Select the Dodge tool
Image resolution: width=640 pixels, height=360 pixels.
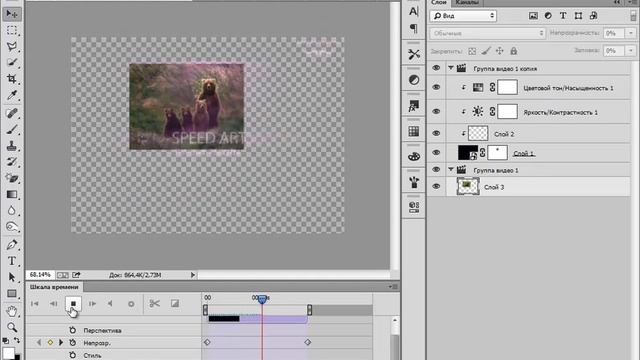(x=12, y=227)
